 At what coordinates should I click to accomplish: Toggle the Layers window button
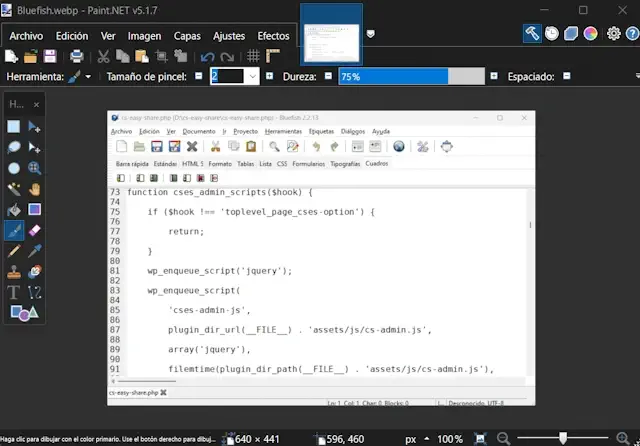571,33
